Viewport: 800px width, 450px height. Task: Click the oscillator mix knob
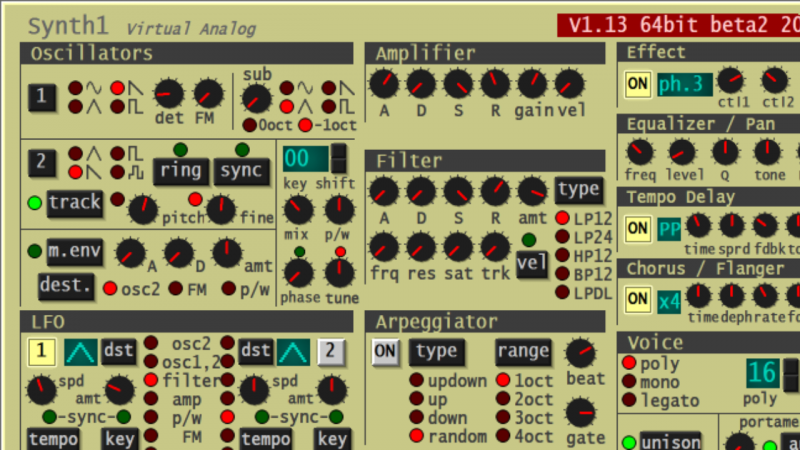point(298,210)
